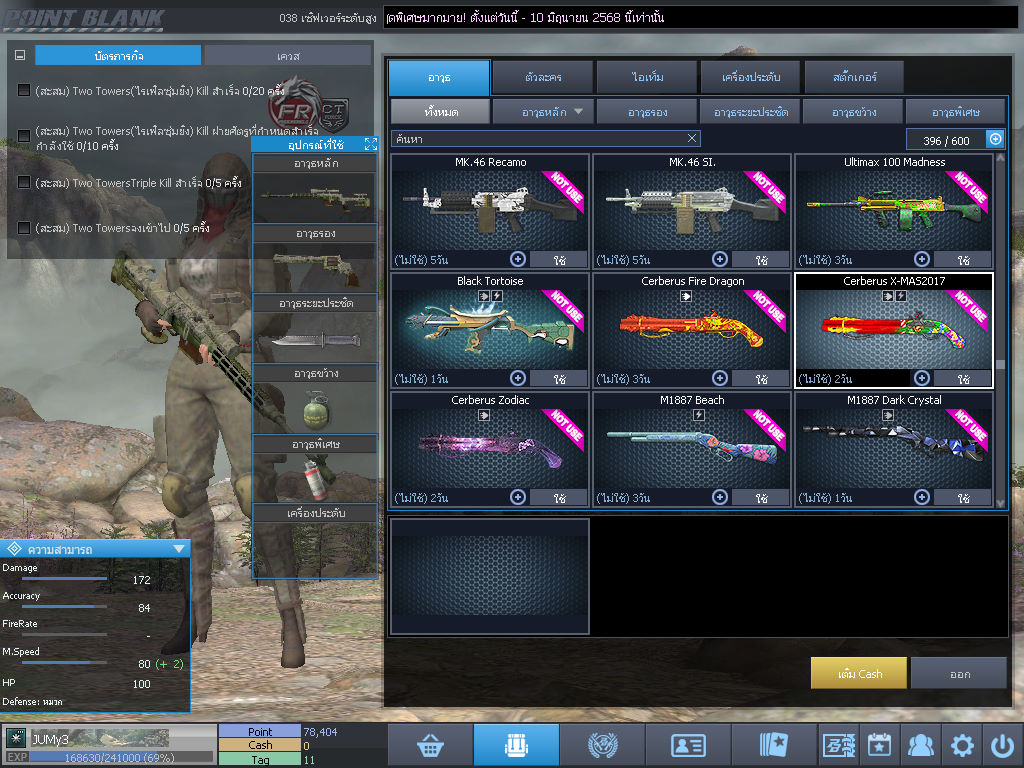The image size is (1024, 768).
Task: Open the mission cards icon
Action: (774, 745)
